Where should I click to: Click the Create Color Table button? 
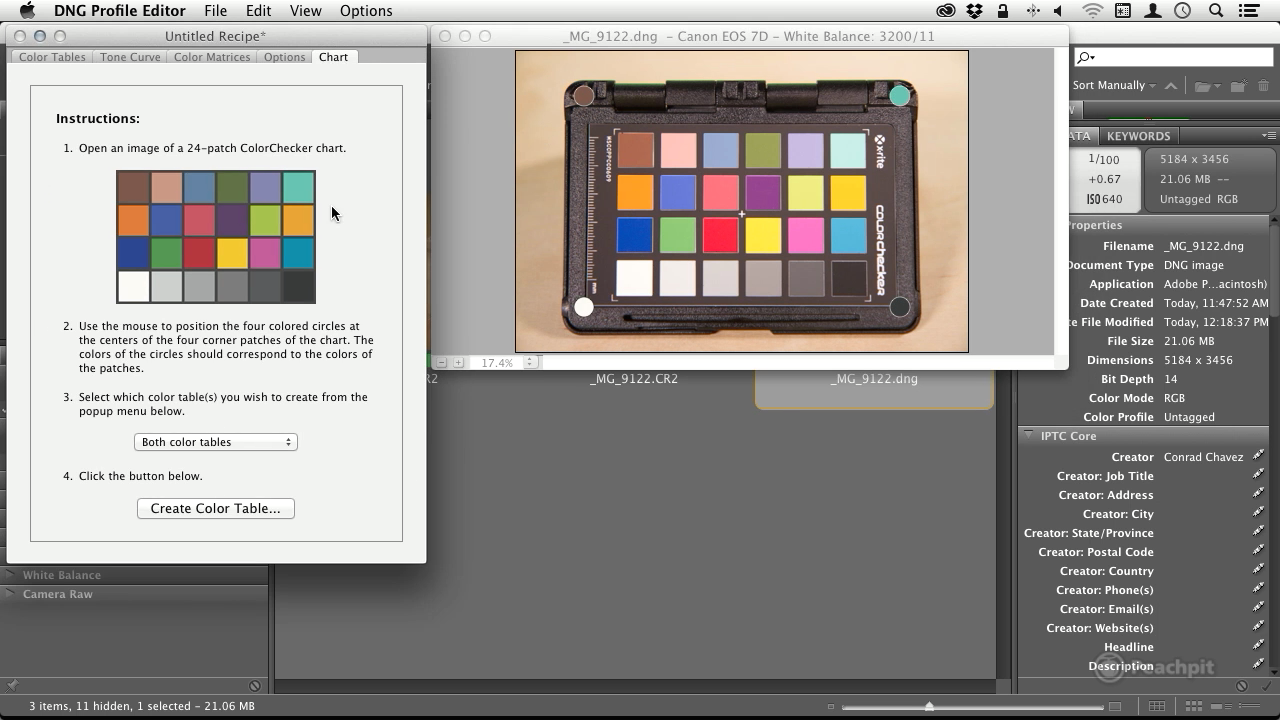pyautogui.click(x=216, y=508)
